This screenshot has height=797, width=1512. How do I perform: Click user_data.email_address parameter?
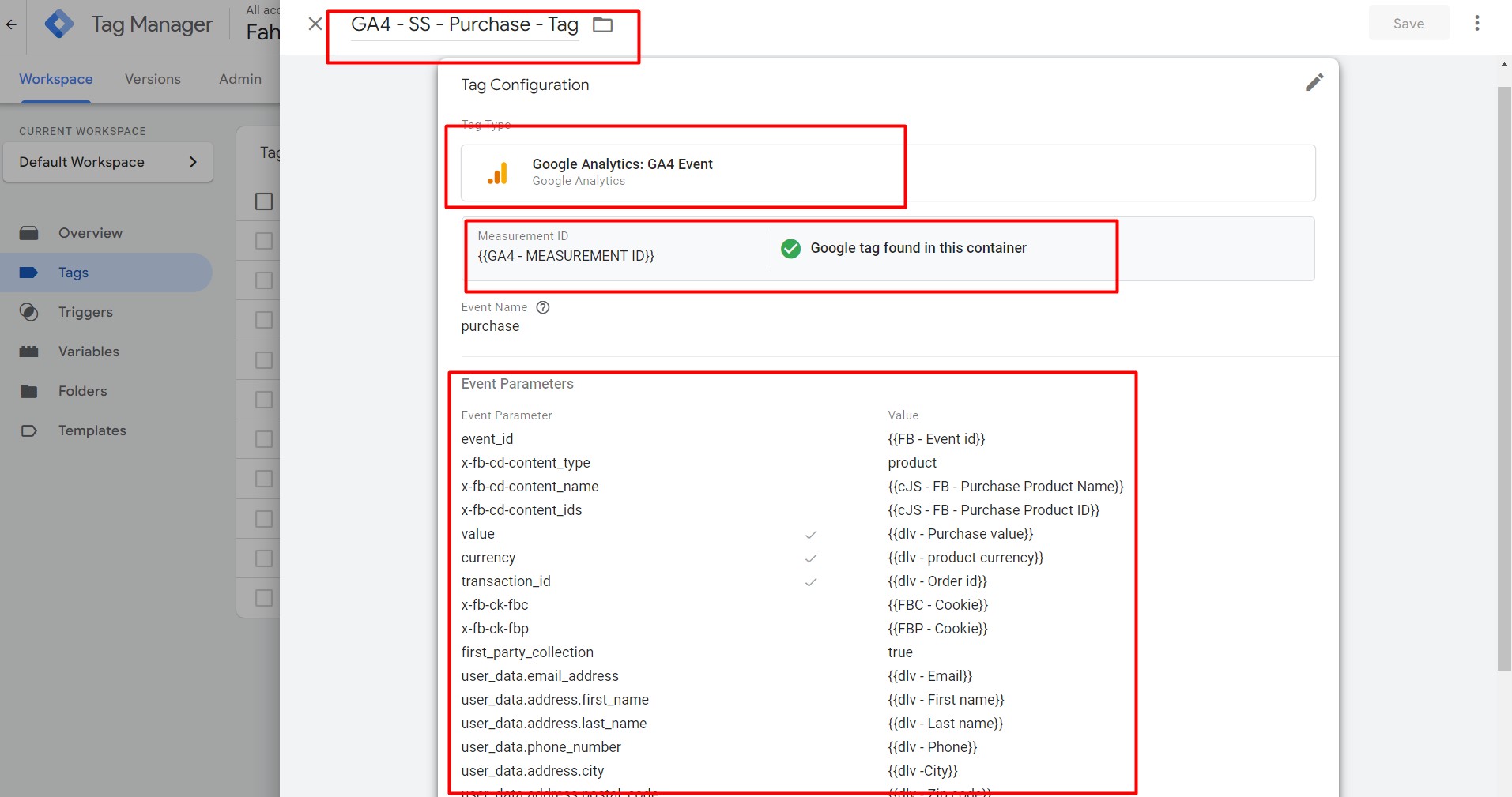[540, 676]
